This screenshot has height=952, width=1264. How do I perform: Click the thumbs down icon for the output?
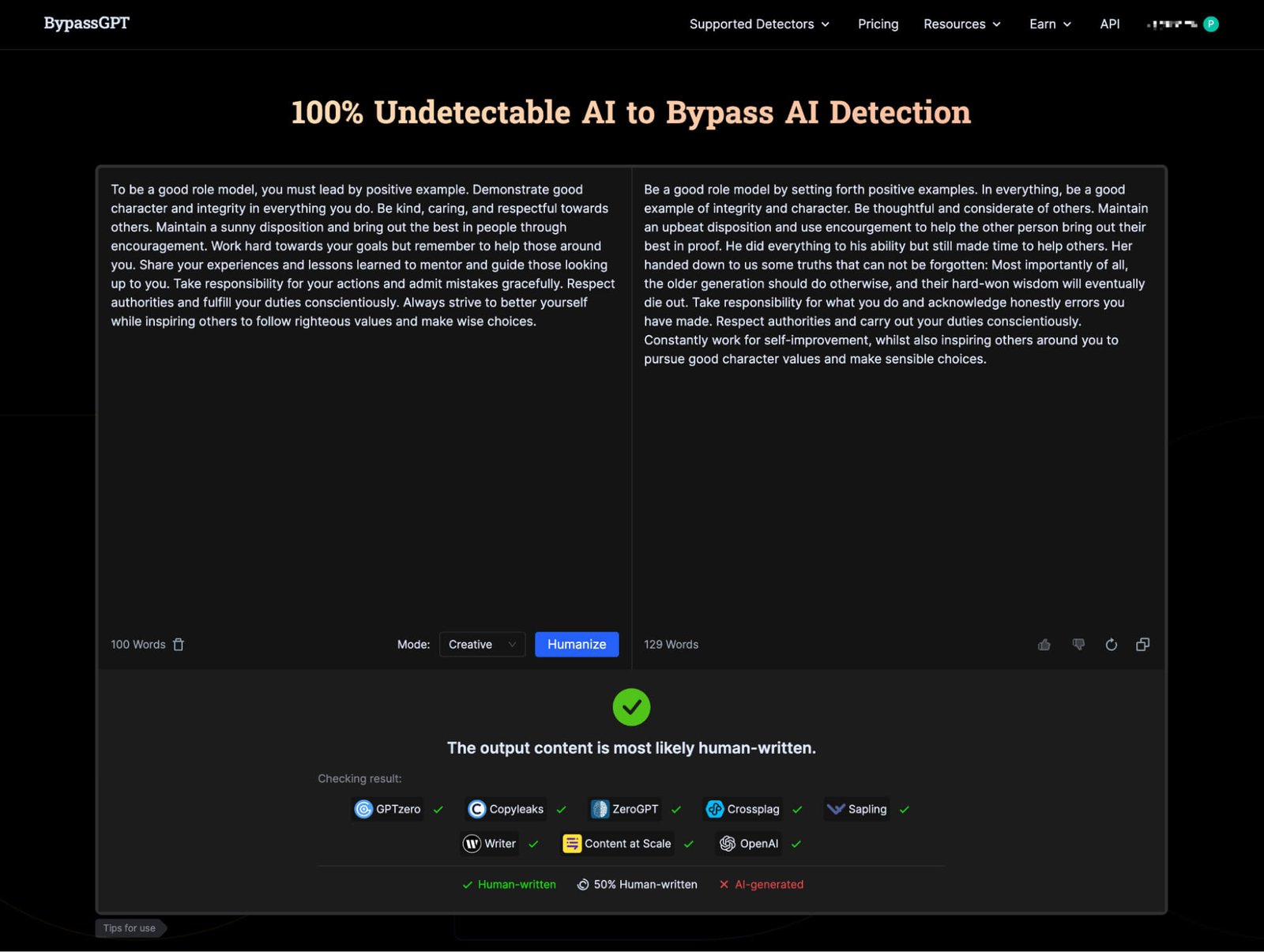(1078, 645)
